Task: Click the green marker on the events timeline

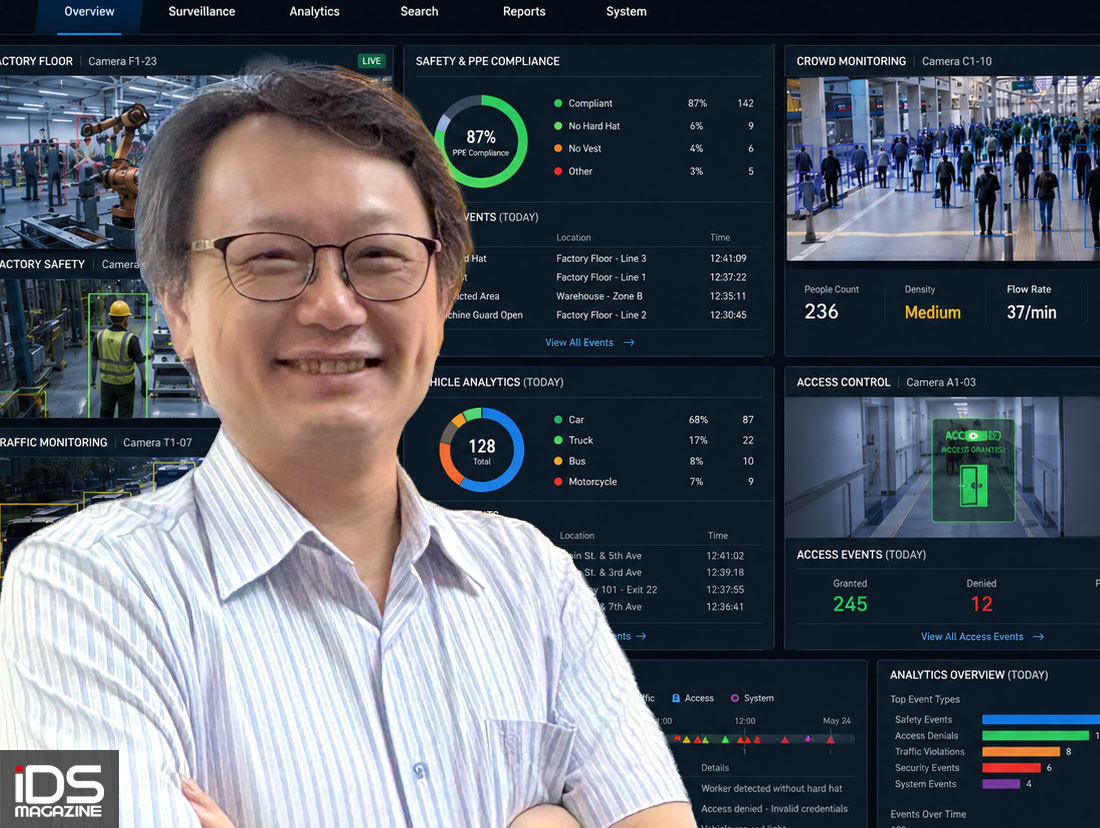Action: (725, 739)
